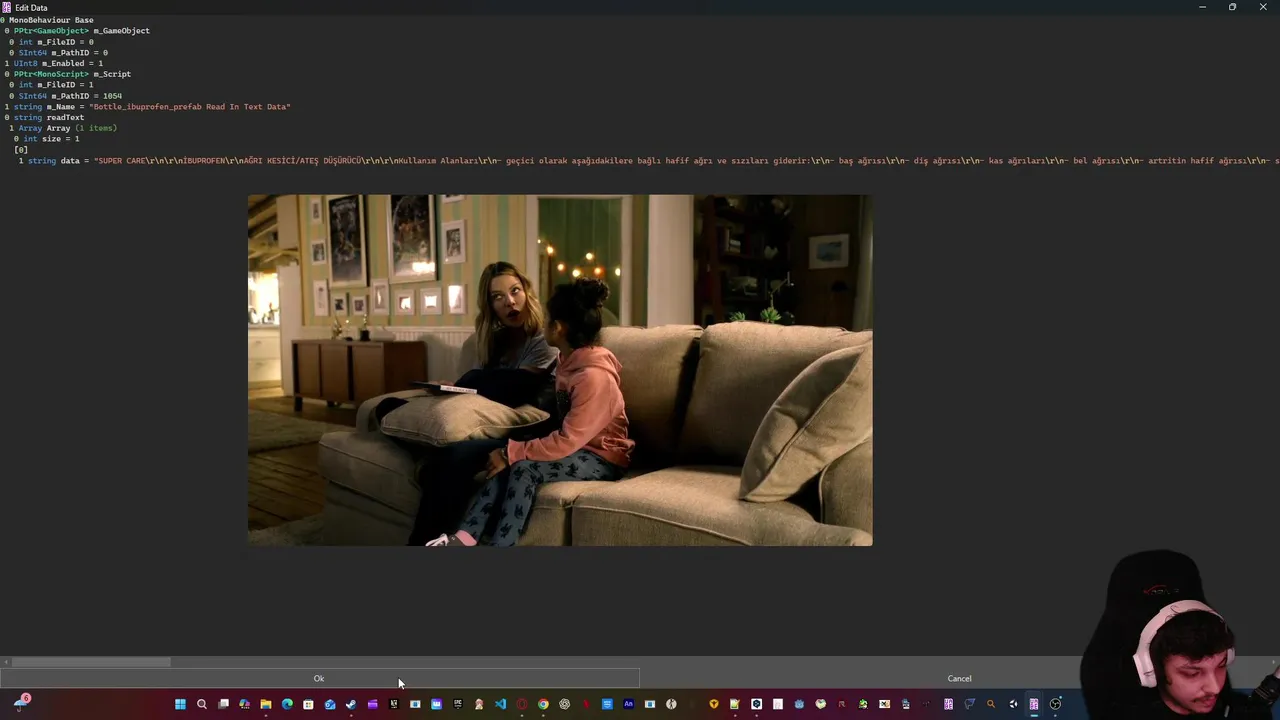The height and width of the screenshot is (720, 1280).
Task: Open Microsoft Edge from the taskbar
Action: pyautogui.click(x=287, y=704)
